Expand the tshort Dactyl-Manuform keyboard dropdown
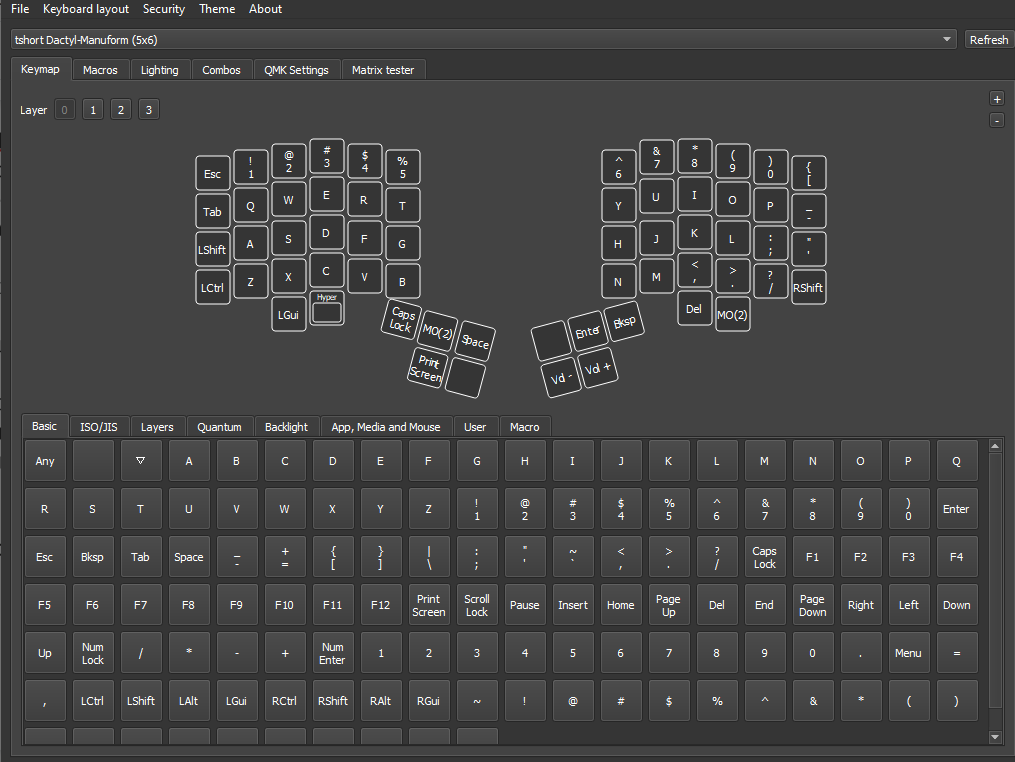1015x762 pixels. click(x=484, y=39)
